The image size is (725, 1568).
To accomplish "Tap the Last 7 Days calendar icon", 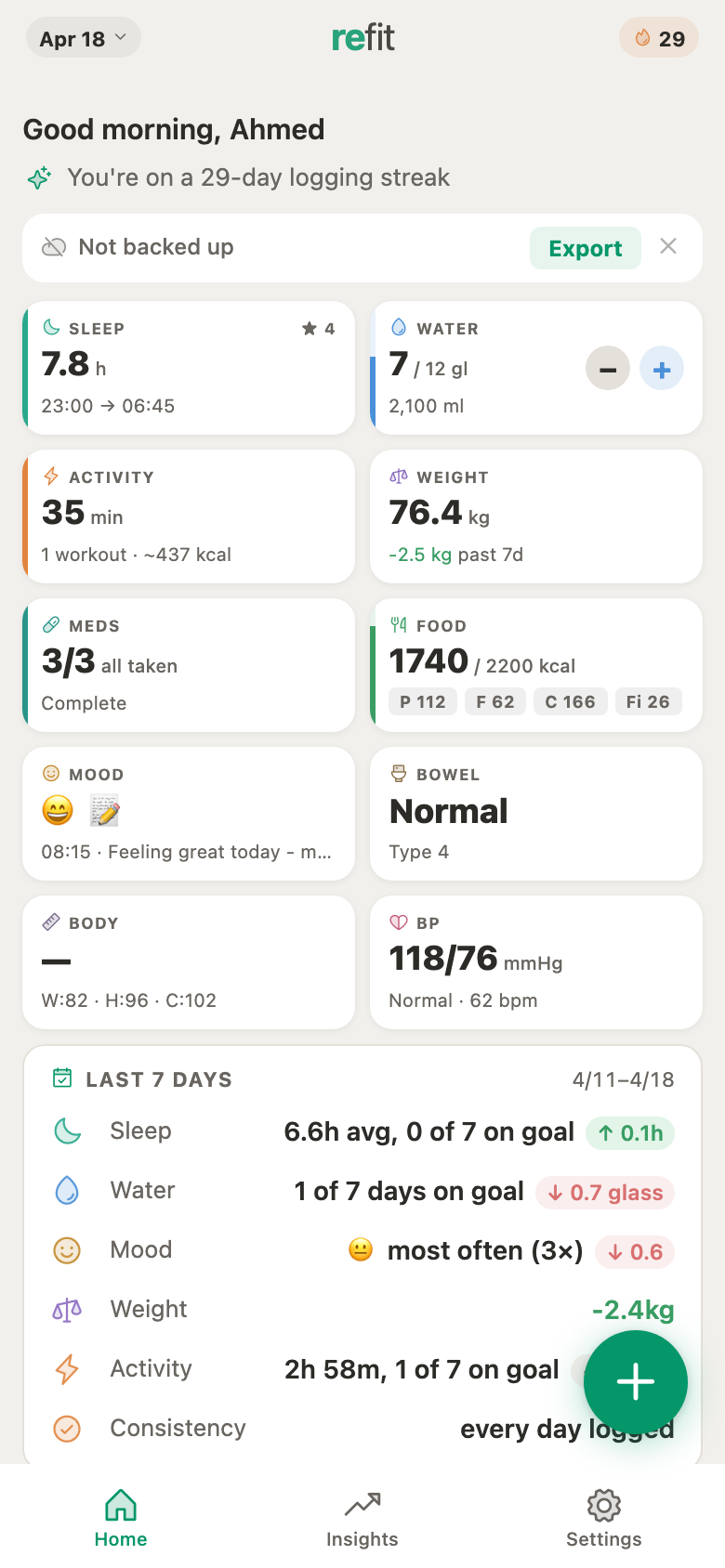I will point(62,1078).
